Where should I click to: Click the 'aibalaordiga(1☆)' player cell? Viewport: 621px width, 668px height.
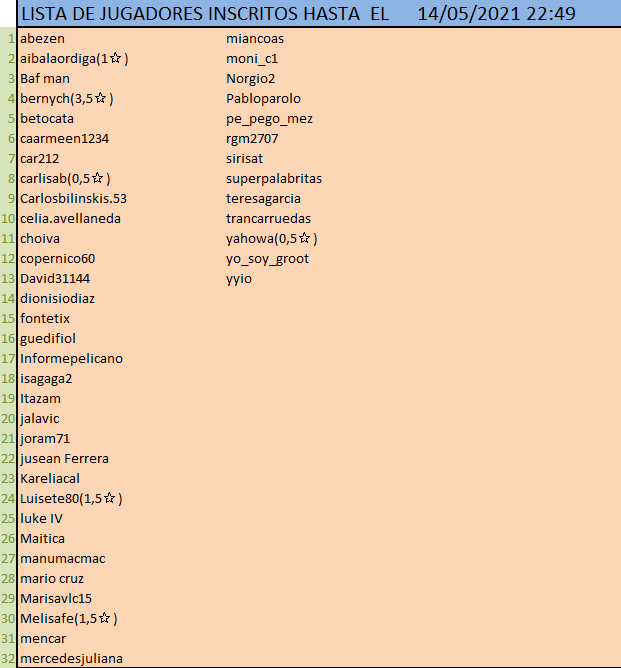[x=74, y=58]
